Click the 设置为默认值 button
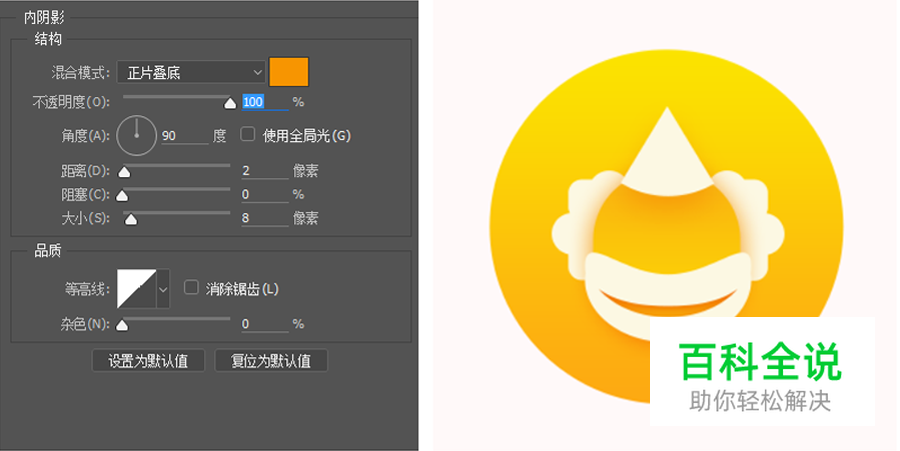 point(148,361)
